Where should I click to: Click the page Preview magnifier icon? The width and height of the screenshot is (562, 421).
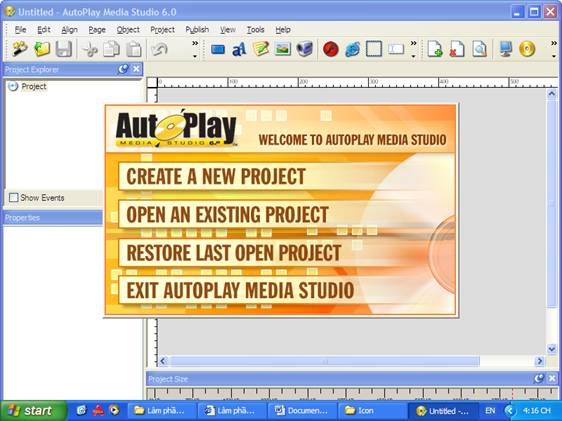[x=479, y=49]
